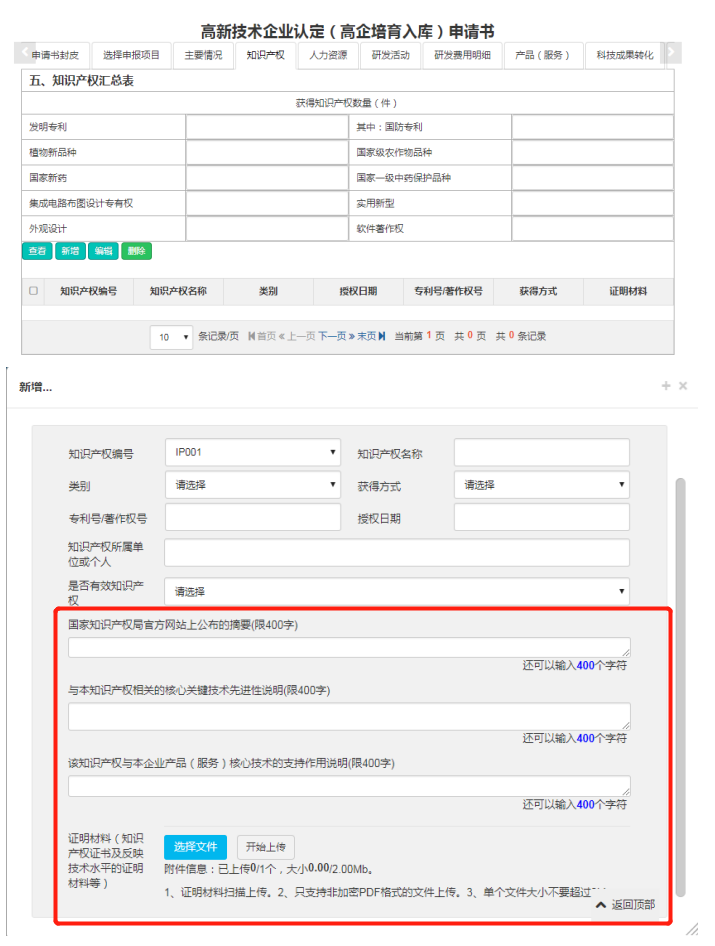Viewport: 715px width, 946px height.
Task: Jump to first page via 首页
Action: click(261, 336)
